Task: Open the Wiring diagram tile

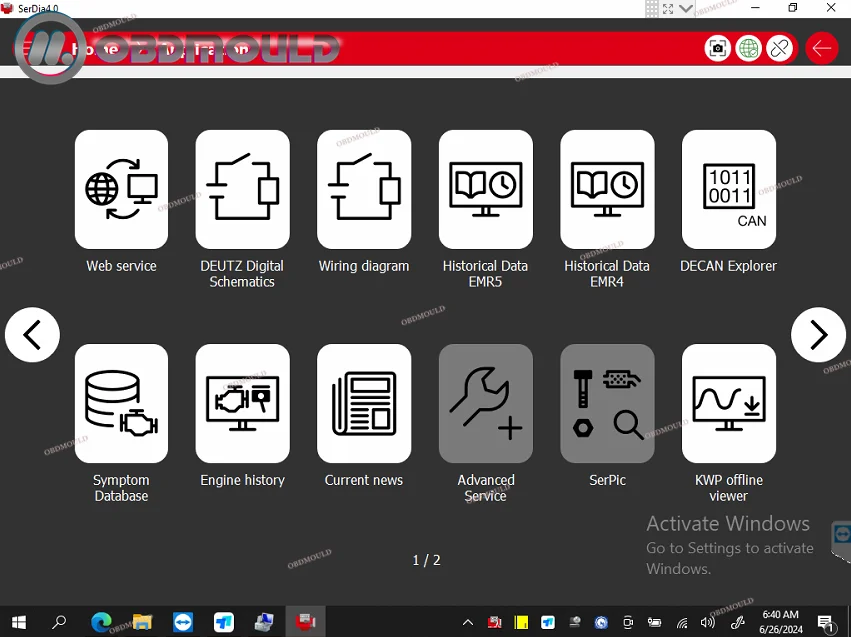Action: [364, 189]
